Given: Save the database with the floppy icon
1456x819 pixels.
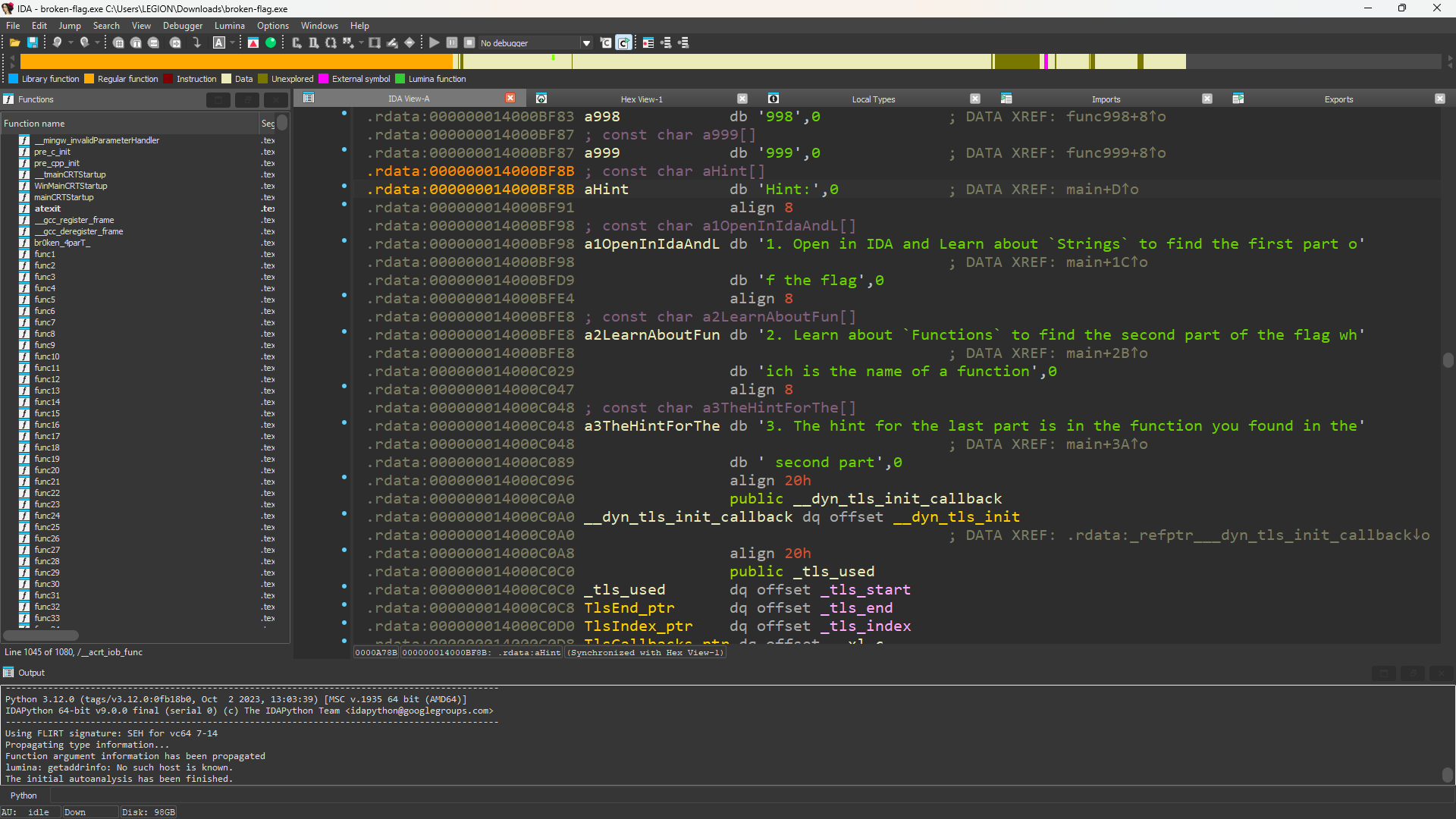Looking at the screenshot, I should tap(33, 43).
